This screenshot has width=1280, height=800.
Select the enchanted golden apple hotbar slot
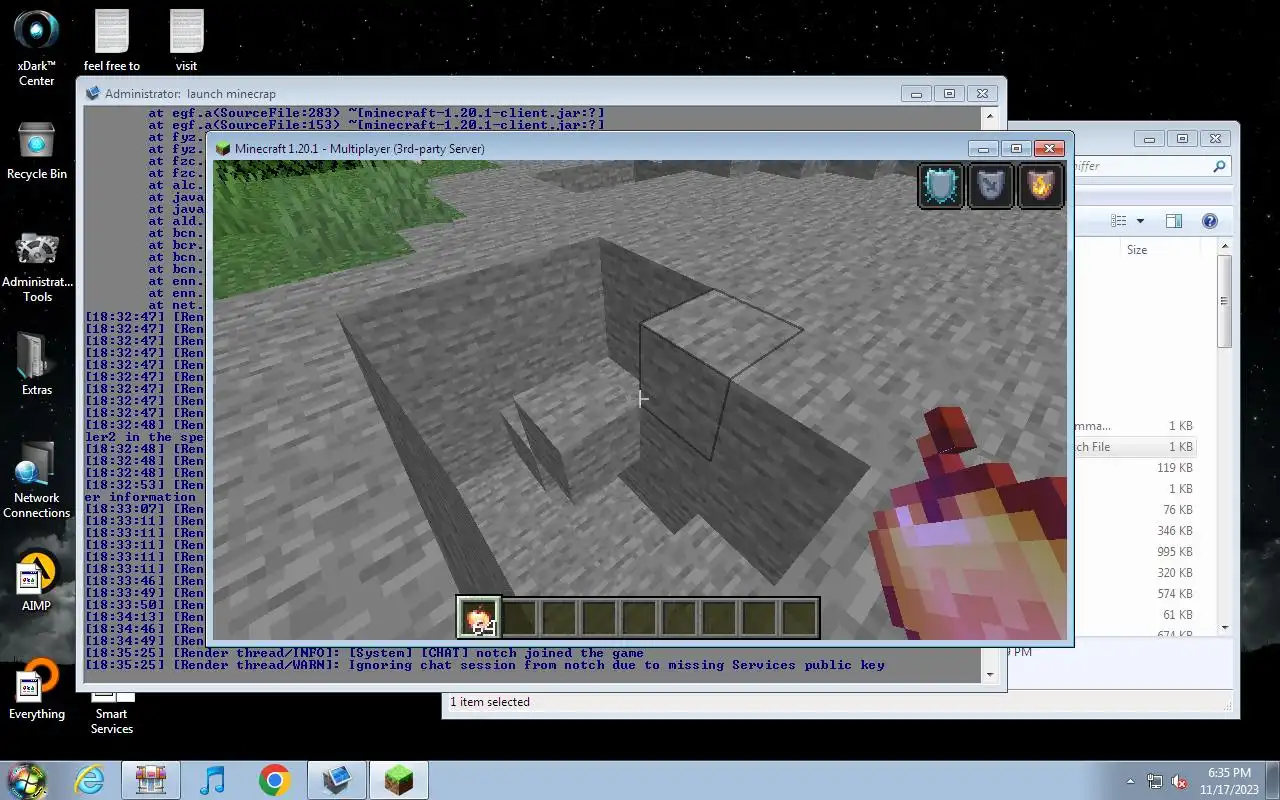click(x=479, y=618)
